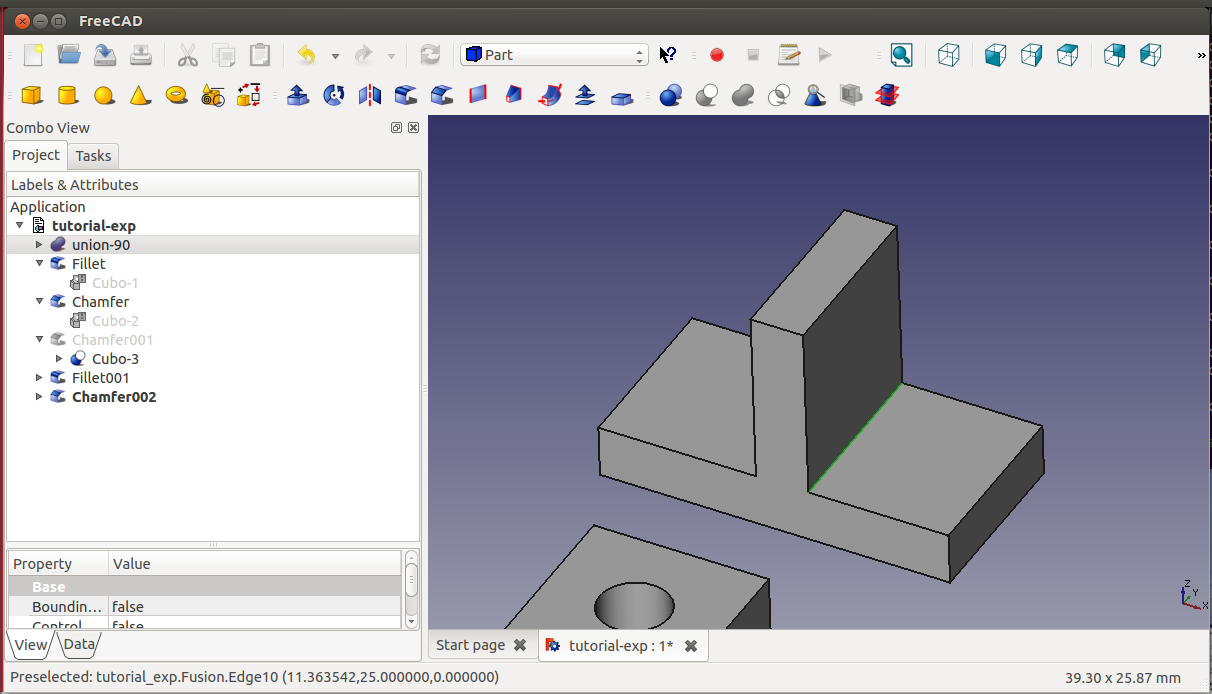Switch to the Tasks tab
1212x694 pixels.
(x=93, y=156)
